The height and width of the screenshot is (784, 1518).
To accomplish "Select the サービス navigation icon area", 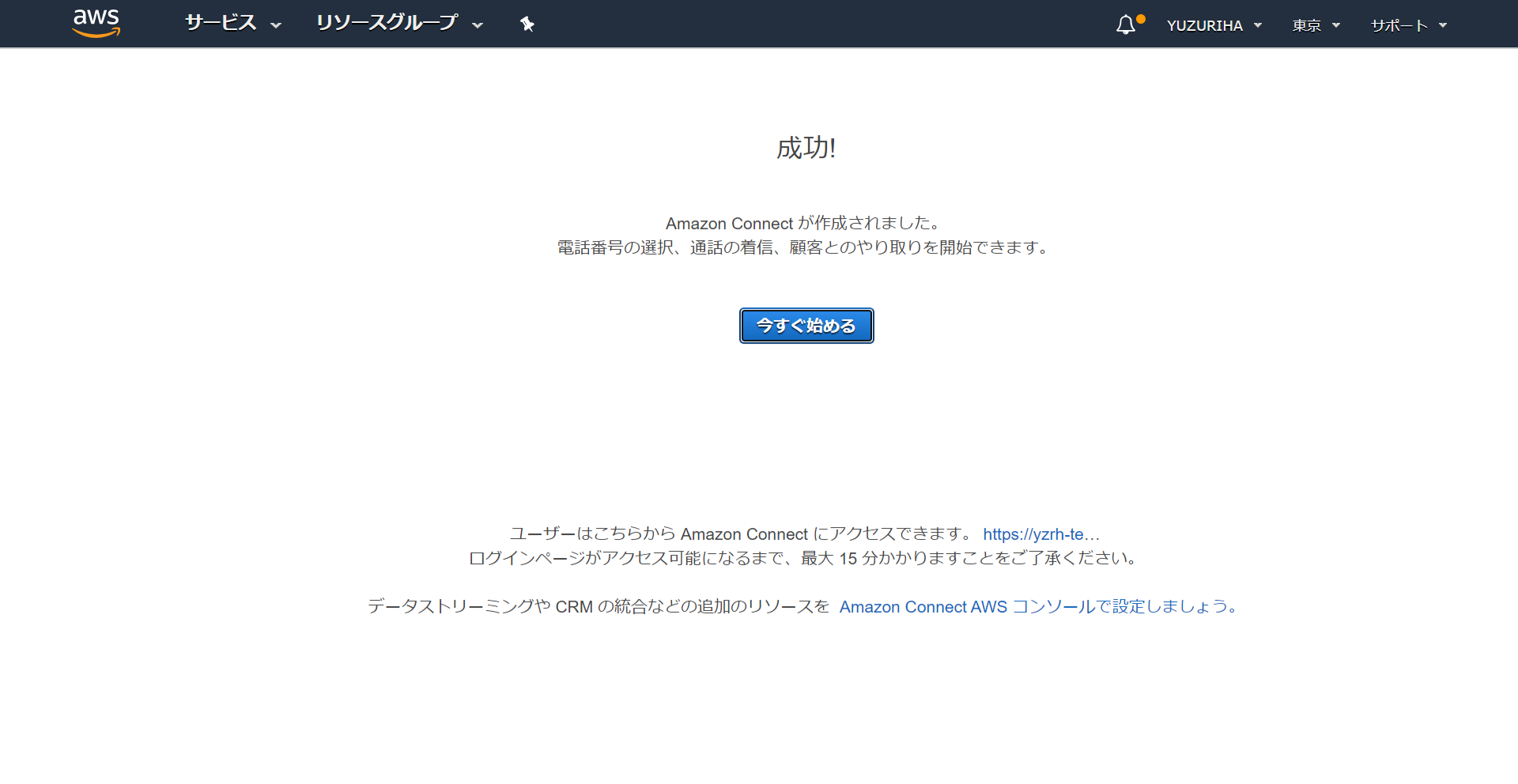I will 220,24.
